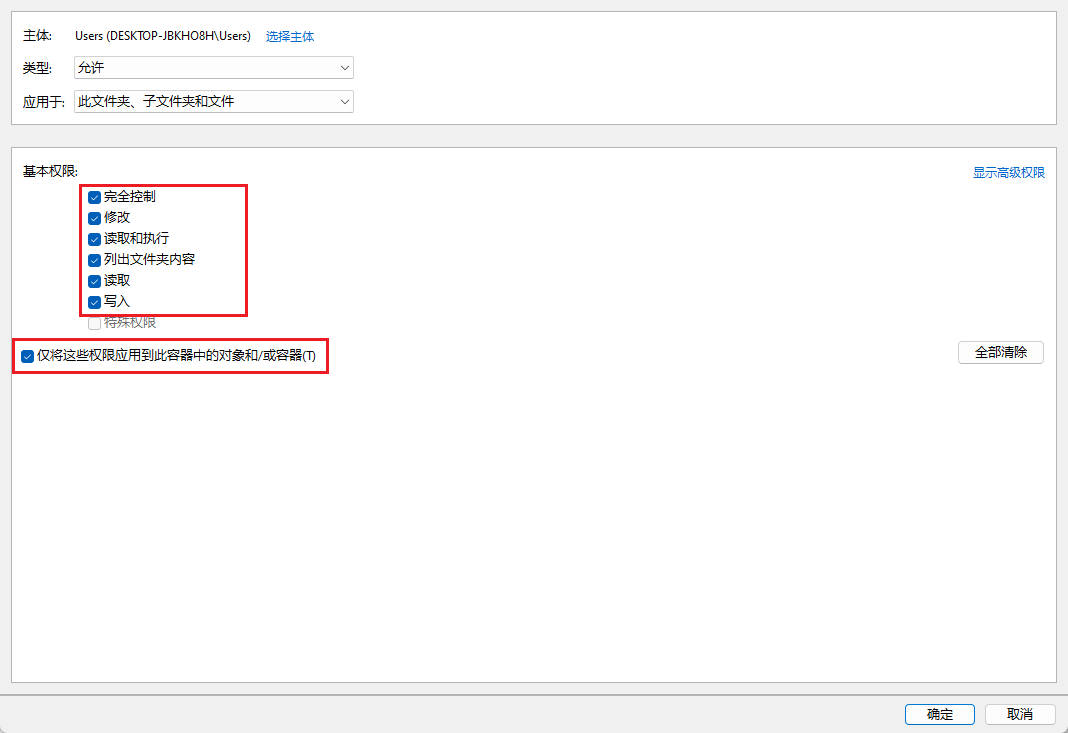Image resolution: width=1068 pixels, height=733 pixels.
Task: Click the 基本权限 section label
Action: (50, 172)
